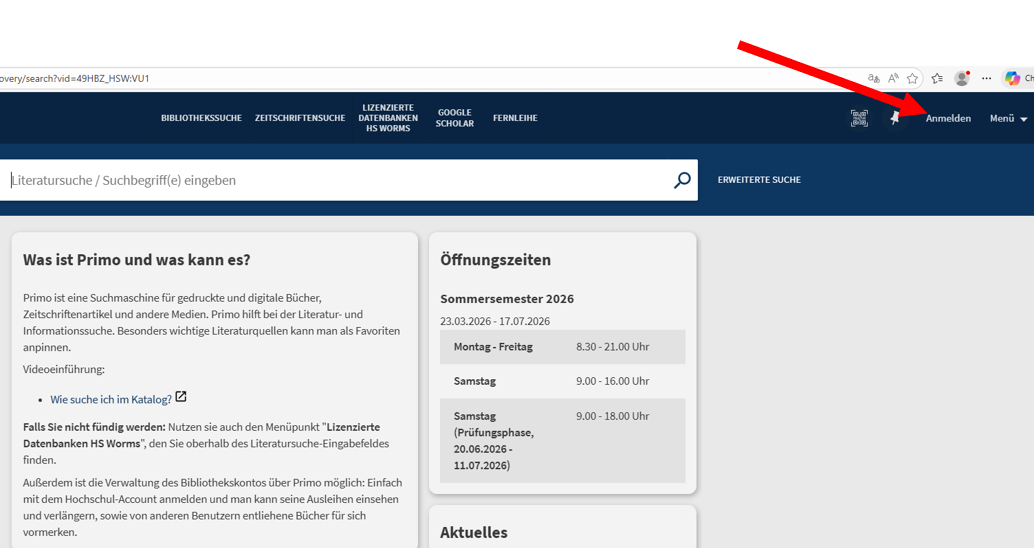Open the Bibliothekssuche menu item
The height and width of the screenshot is (548, 1034).
click(x=201, y=118)
